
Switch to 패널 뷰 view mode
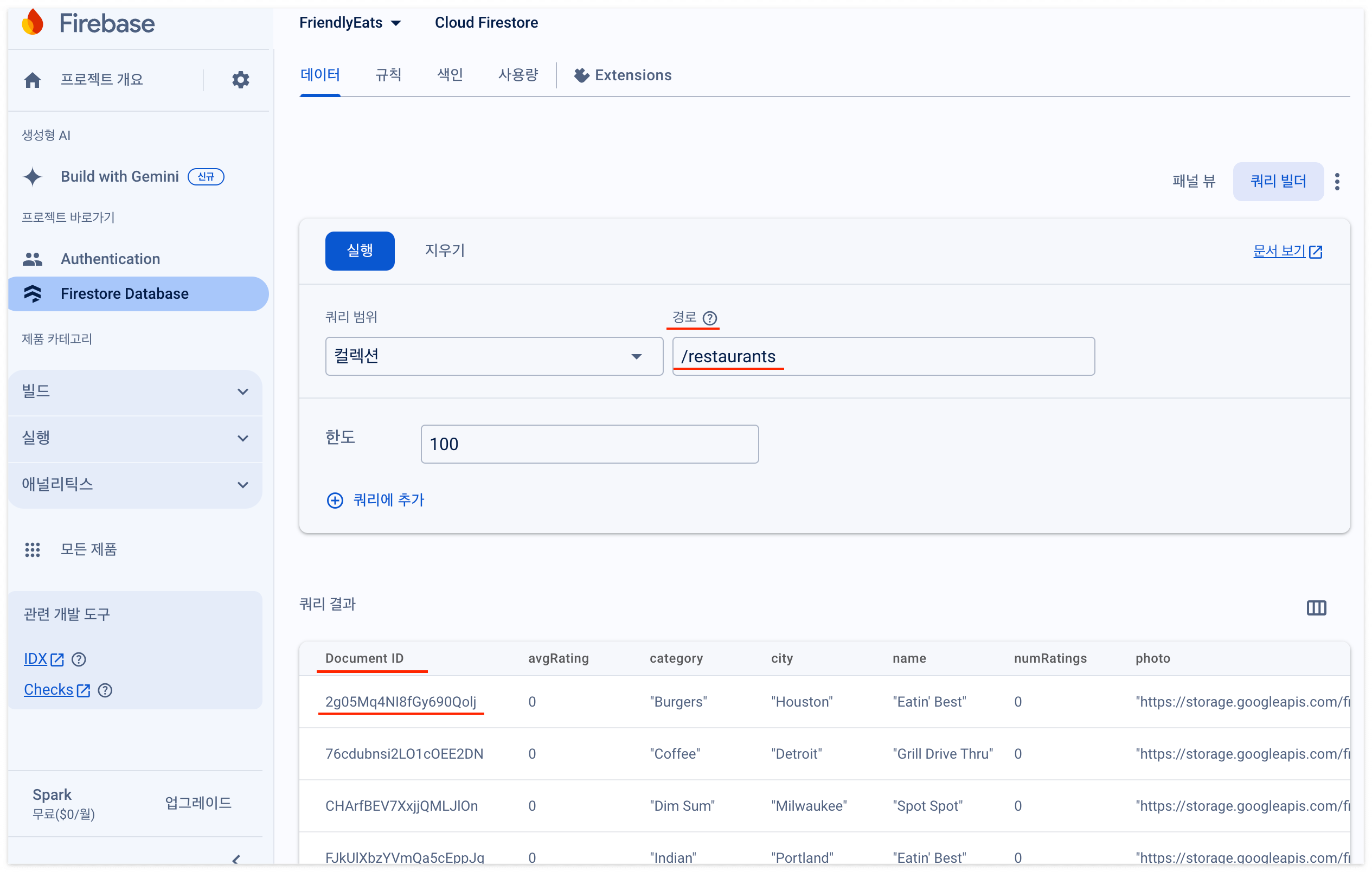coord(1194,181)
